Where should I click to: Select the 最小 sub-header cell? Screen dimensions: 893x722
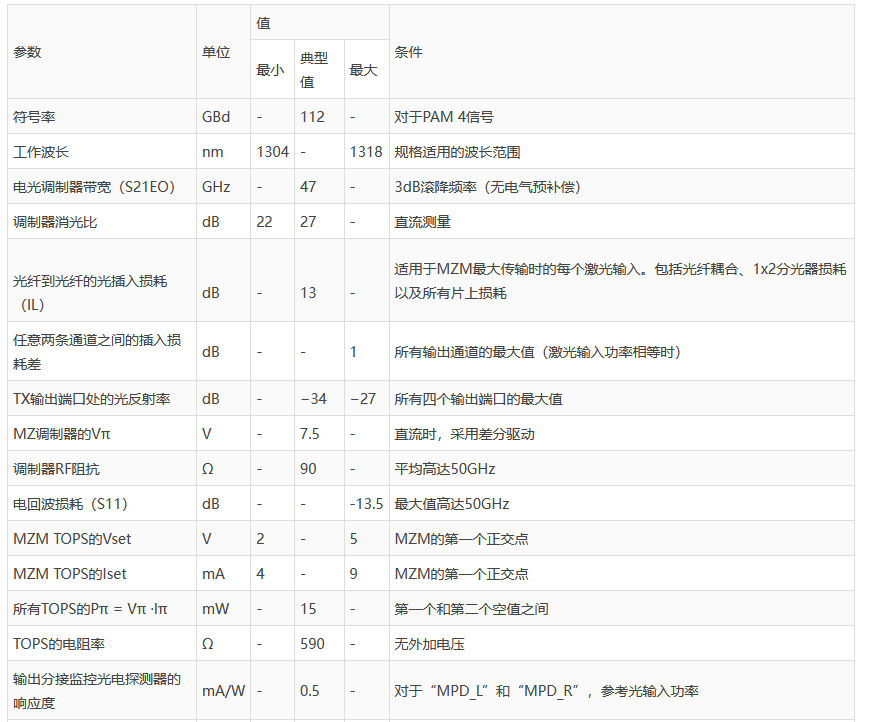tap(270, 70)
